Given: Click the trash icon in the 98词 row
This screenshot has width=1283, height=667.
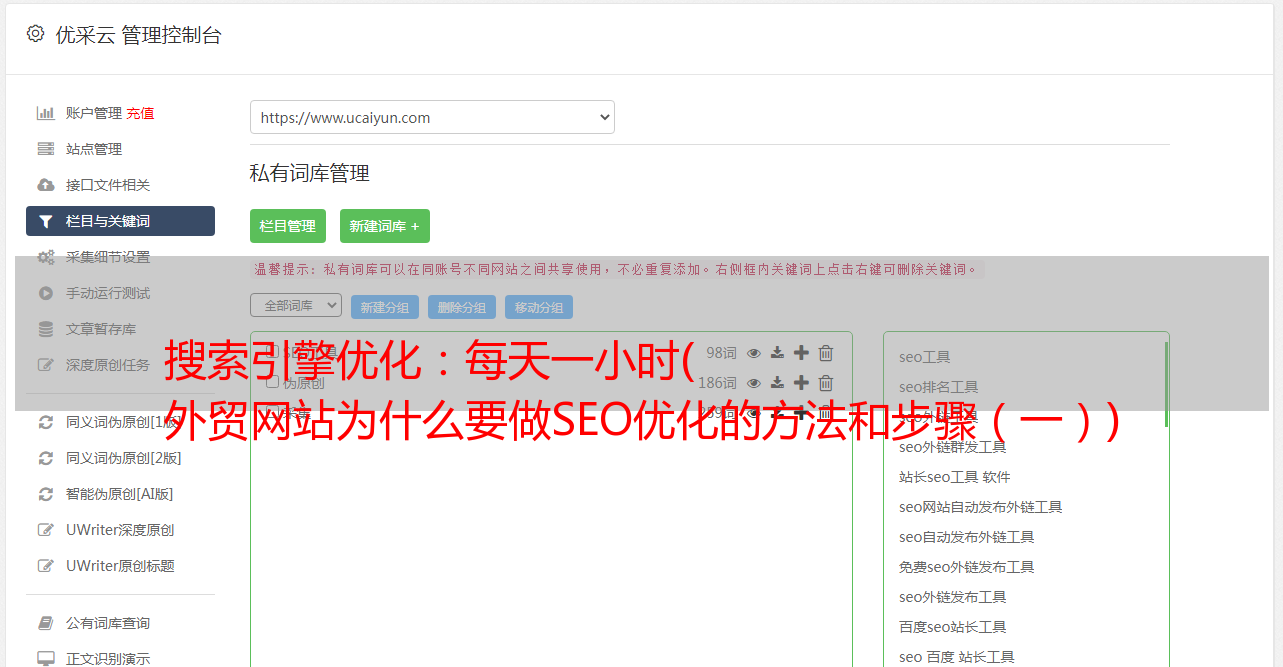Looking at the screenshot, I should coord(826,352).
